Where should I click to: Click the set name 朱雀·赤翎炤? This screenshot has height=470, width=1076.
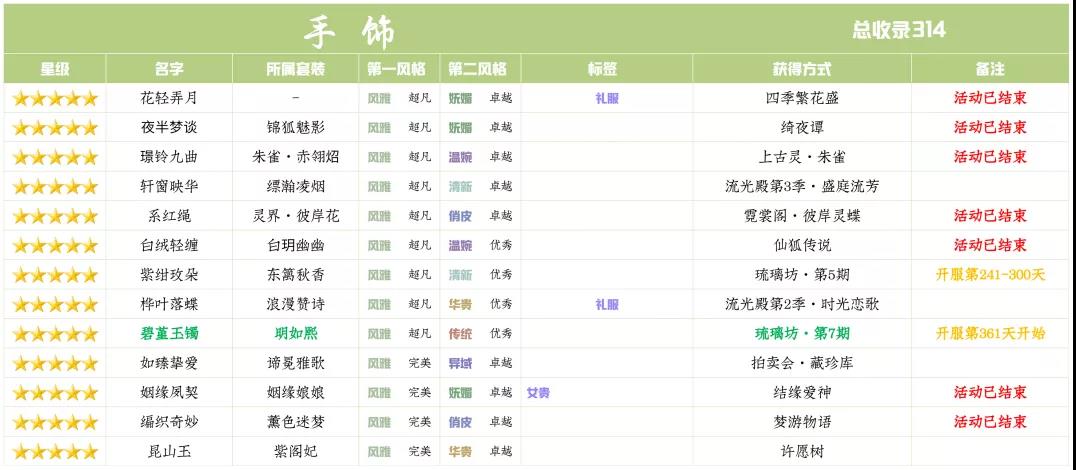296,157
